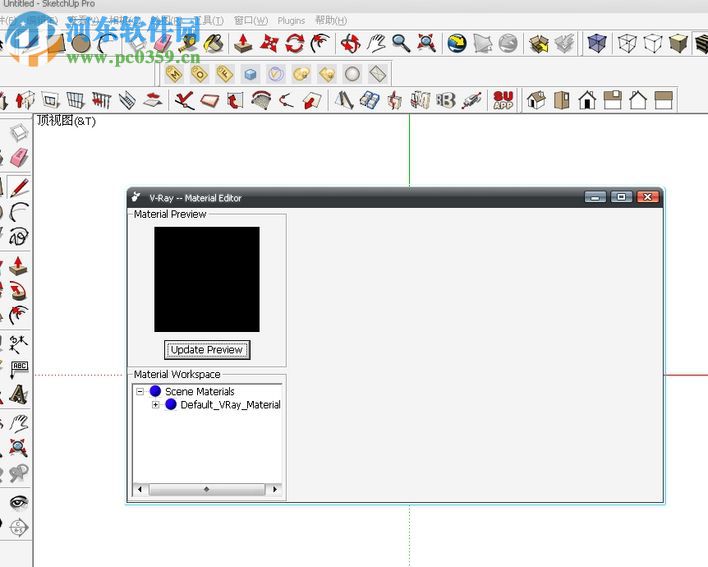Select Default_VRay_Material in the workspace
708x567 pixels.
point(230,404)
